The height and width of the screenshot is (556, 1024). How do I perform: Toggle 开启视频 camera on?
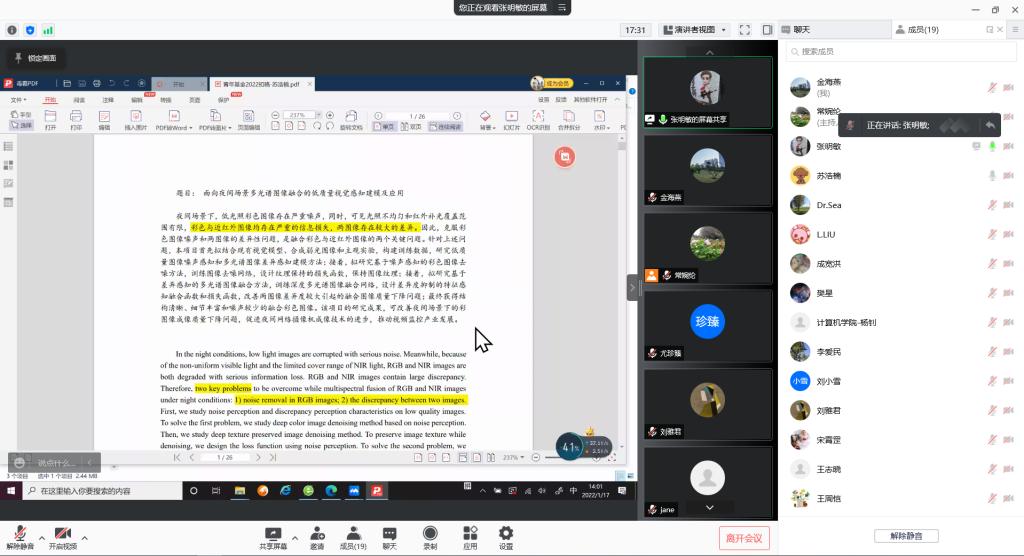[62, 534]
